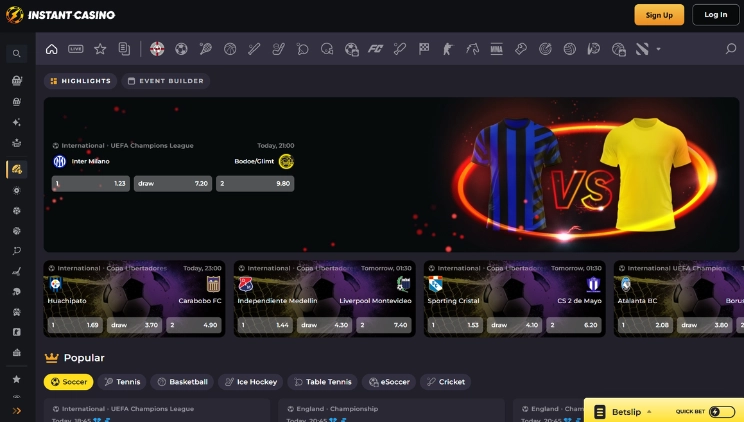The height and width of the screenshot is (422, 744).
Task: Select the horse racing icon
Action: [472, 49]
